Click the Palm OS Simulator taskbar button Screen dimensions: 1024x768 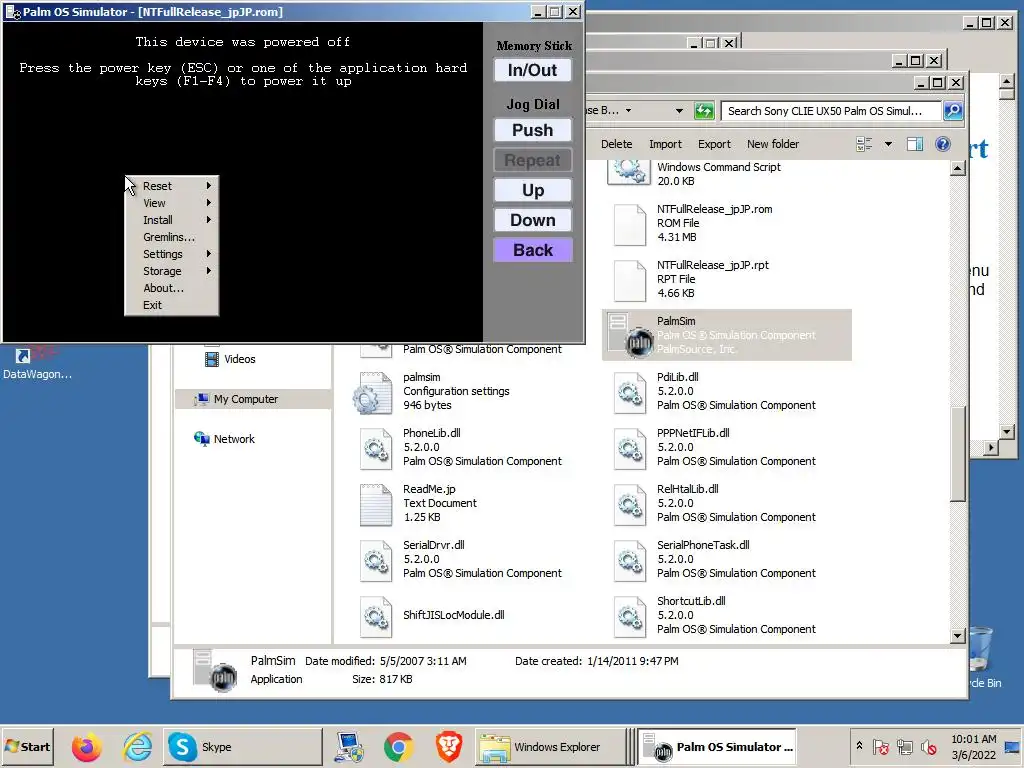[716, 747]
